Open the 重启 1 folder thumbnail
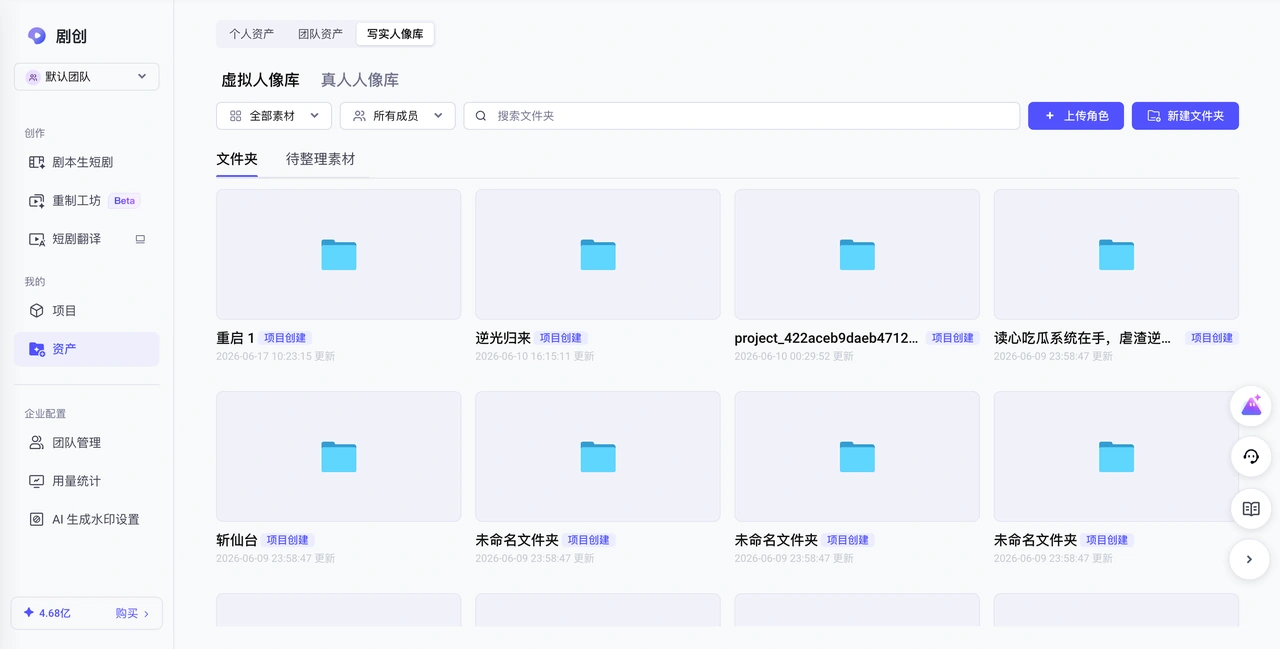 [x=338, y=254]
